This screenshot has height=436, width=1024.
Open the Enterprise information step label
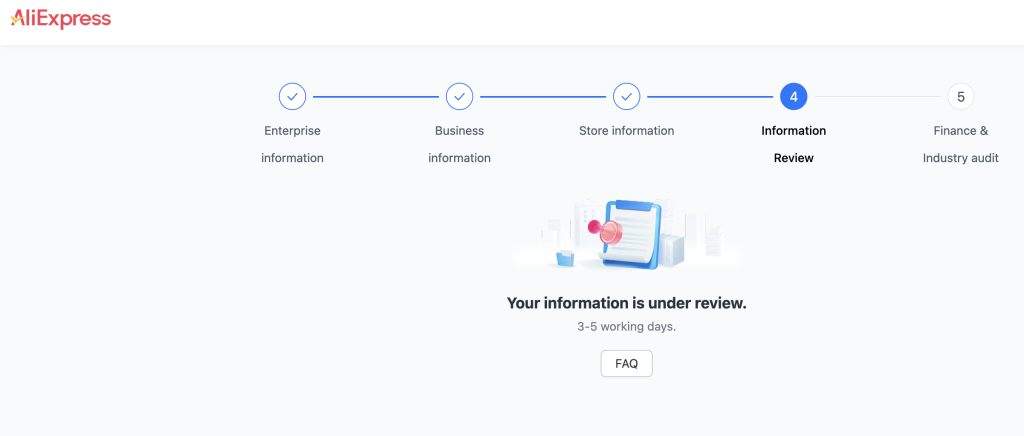point(293,144)
